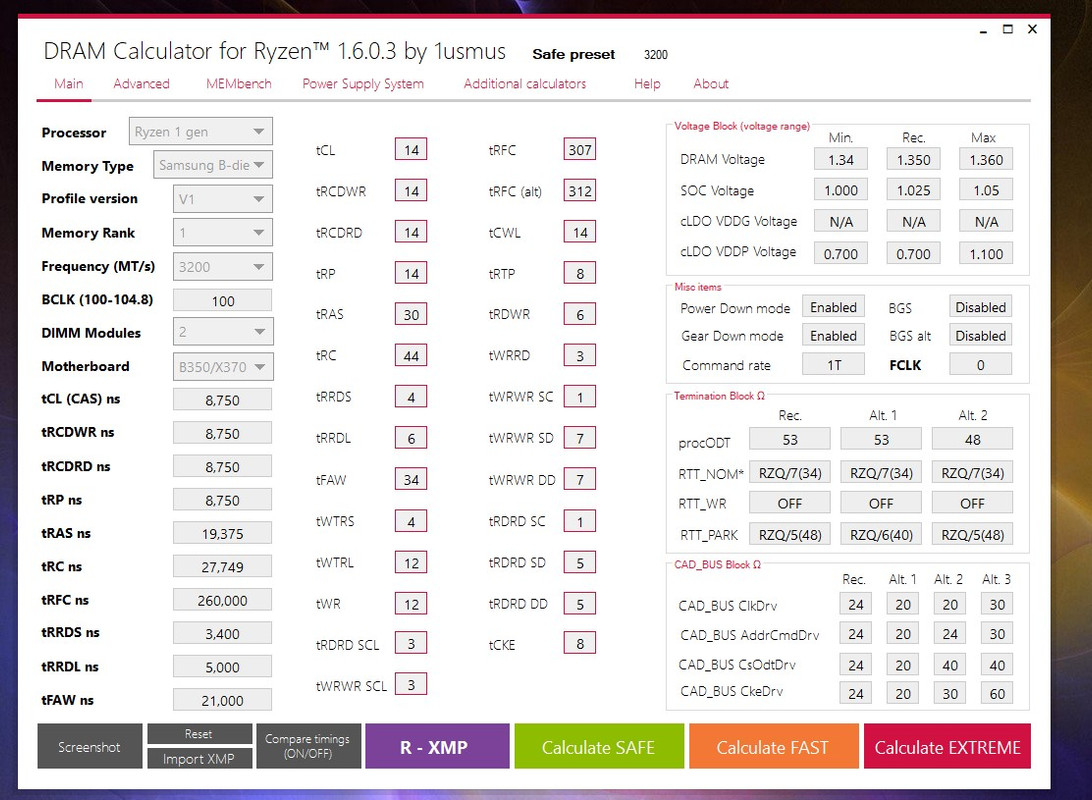
Task: Select the tRC timing value 44
Action: click(411, 356)
